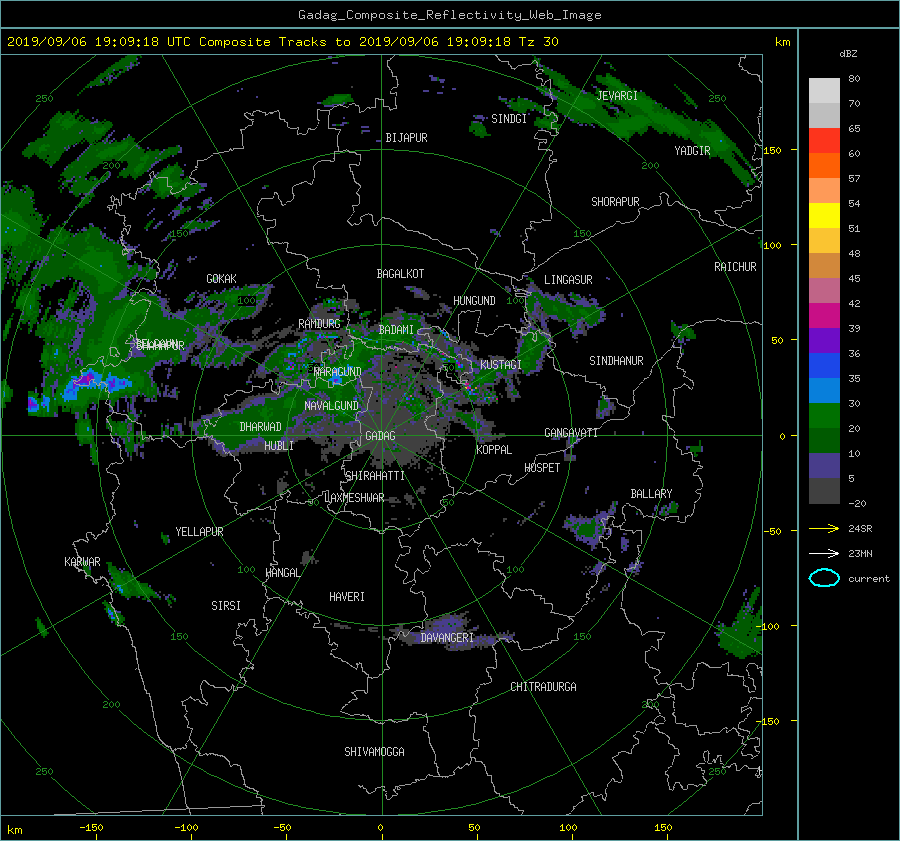Viewport: 900px width, 841px height.
Task: Select the light blue 30 dBZ swatch
Action: [824, 391]
